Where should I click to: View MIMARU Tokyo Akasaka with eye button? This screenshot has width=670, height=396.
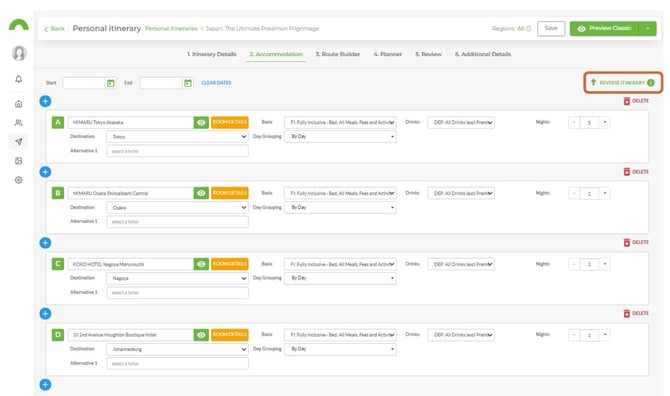(201, 123)
